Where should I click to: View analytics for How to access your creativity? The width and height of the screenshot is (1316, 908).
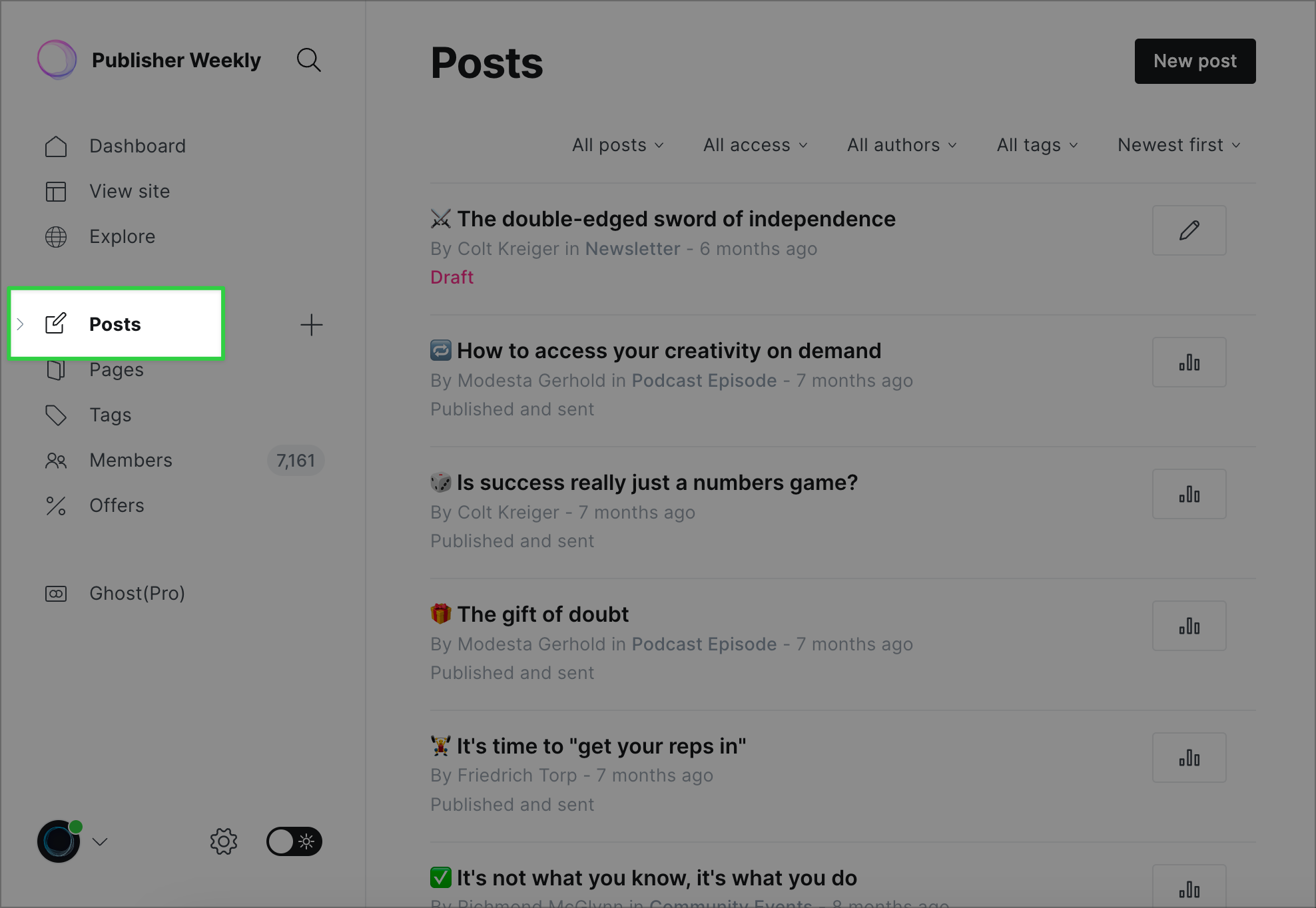1189,362
